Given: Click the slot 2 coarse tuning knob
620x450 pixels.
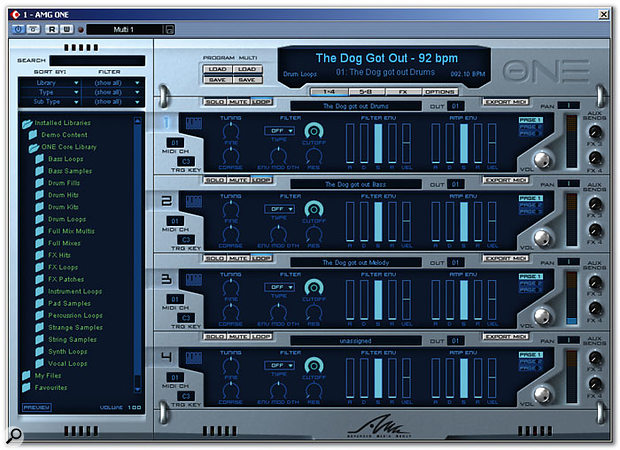Looking at the screenshot, I should tap(231, 234).
